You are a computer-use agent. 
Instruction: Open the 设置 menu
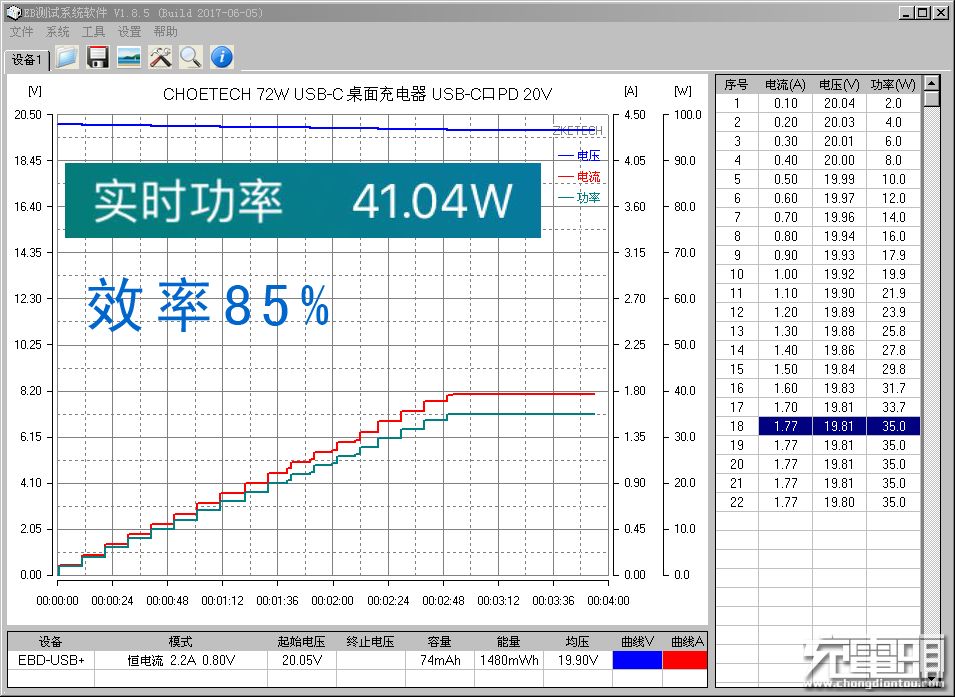click(129, 32)
